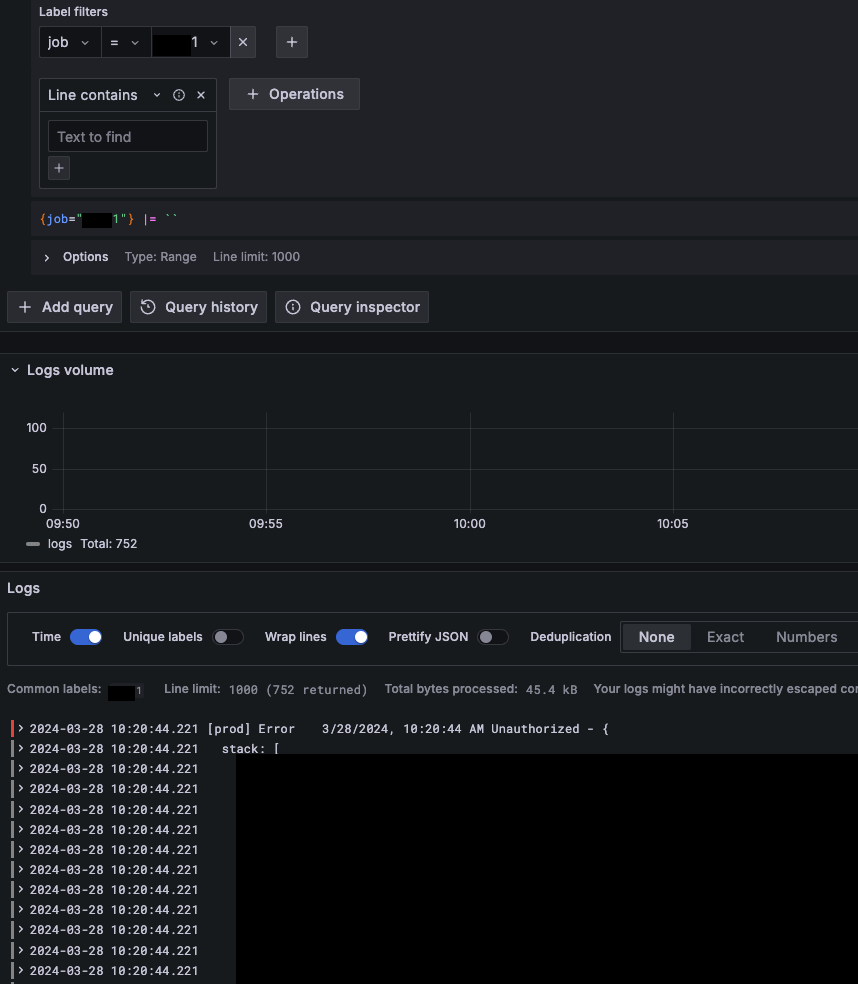Viewport: 858px width, 984px height.
Task: Click '1000 (752 returned)' line limit text
Action: [298, 690]
